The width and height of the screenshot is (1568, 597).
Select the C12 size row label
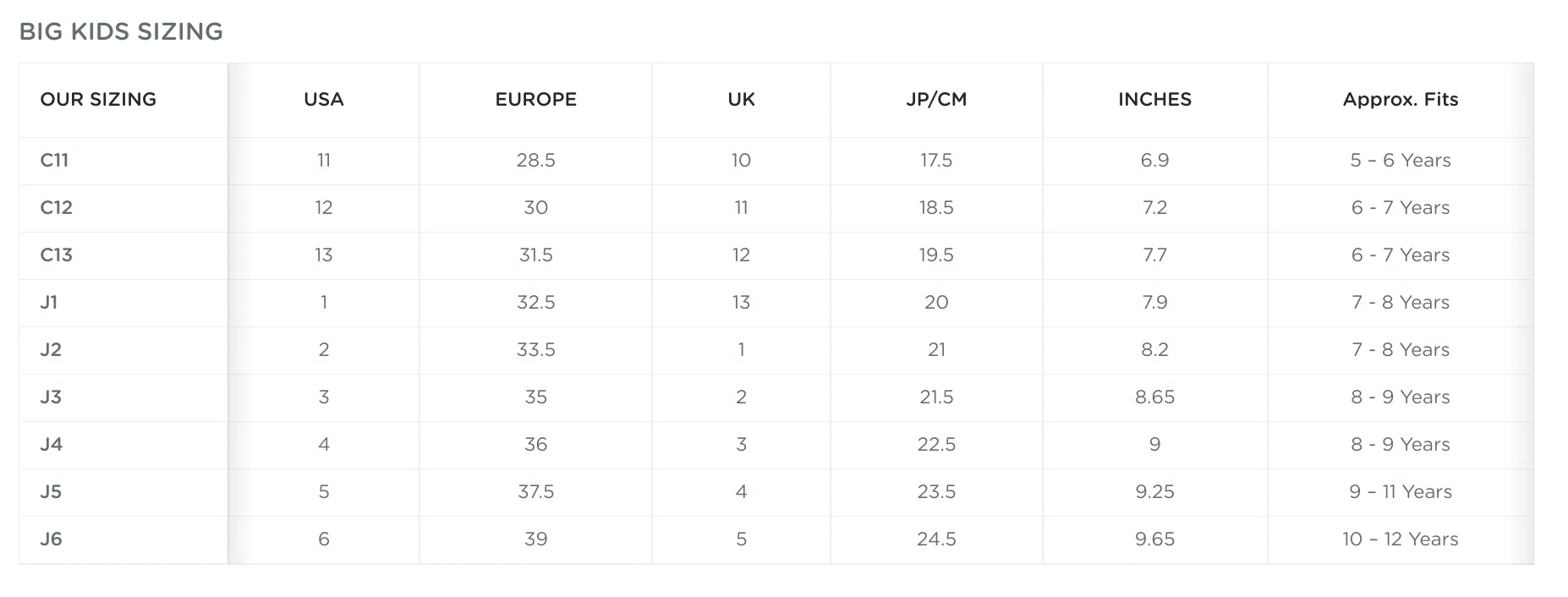click(57, 207)
